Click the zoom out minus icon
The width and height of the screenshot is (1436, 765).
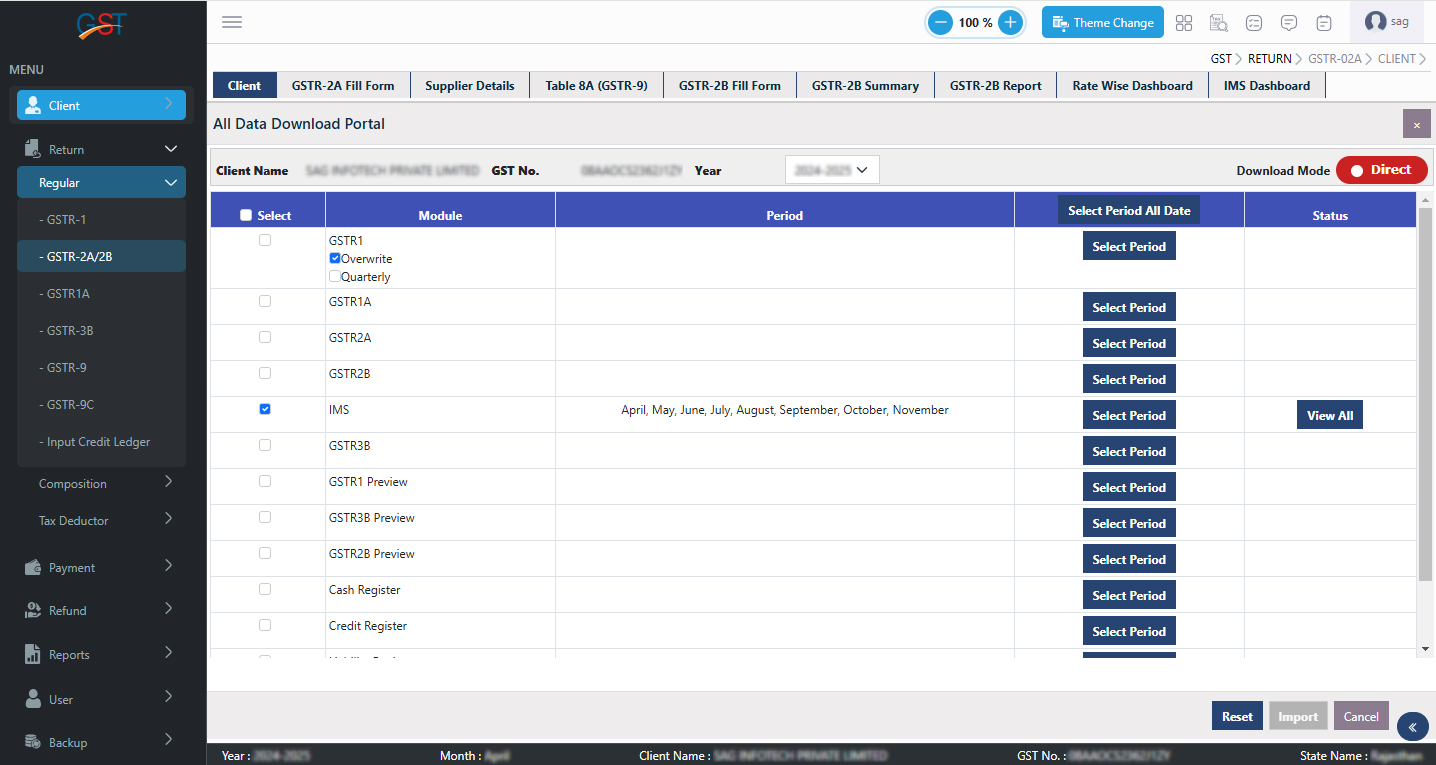point(940,22)
